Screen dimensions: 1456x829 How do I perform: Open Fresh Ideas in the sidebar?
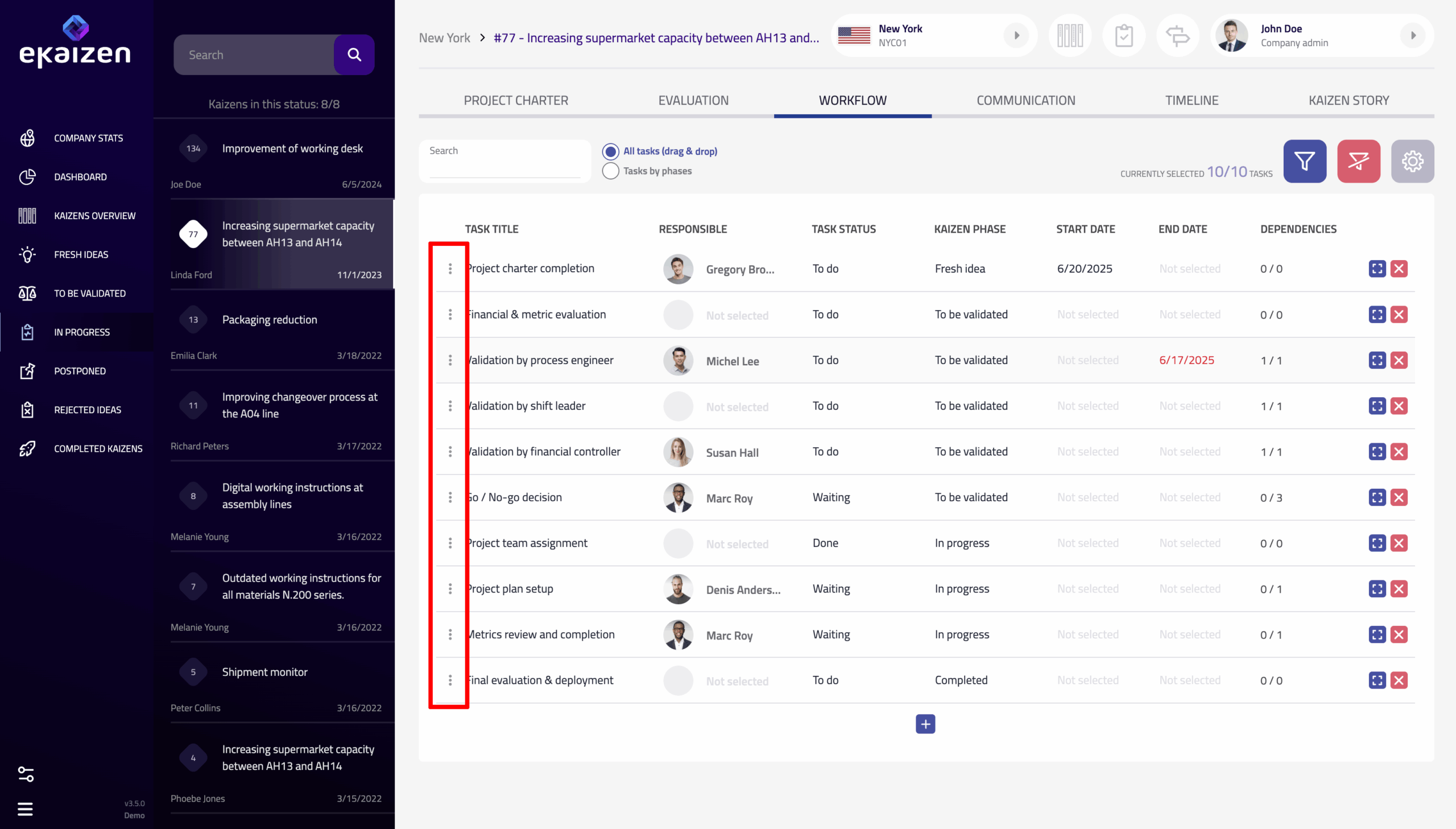[x=81, y=254]
